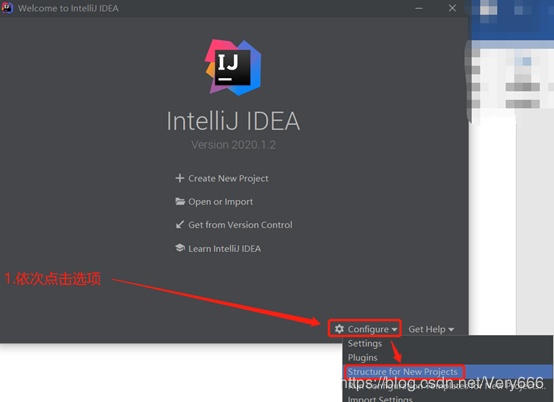Open the Get Help menu

(431, 329)
